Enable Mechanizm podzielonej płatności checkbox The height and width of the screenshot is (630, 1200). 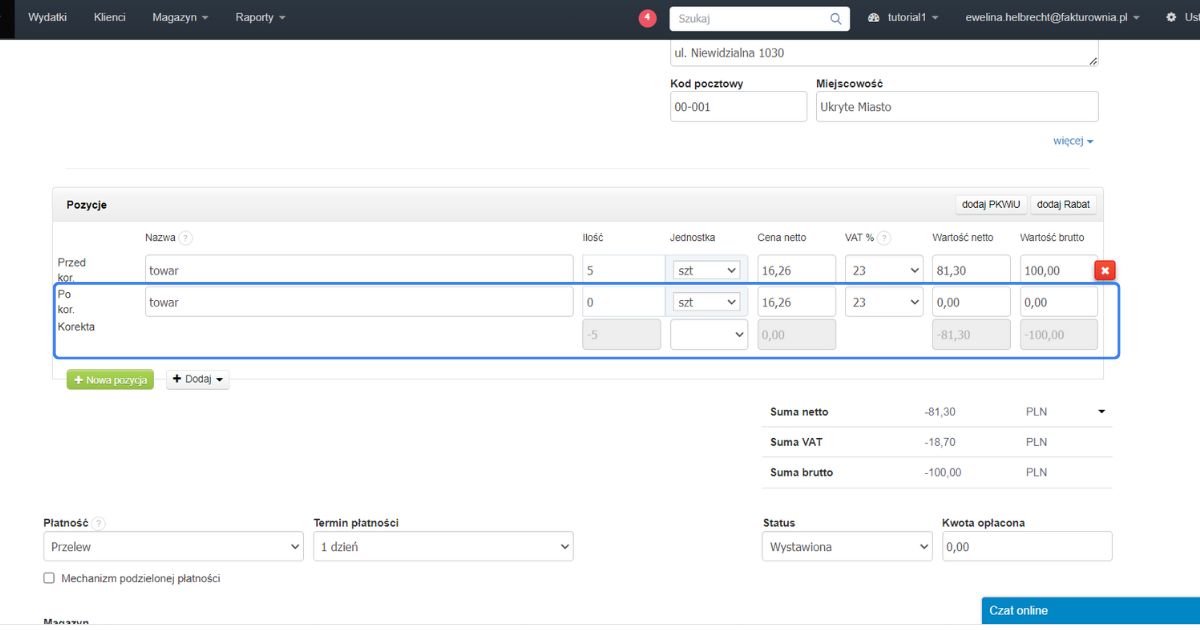(x=49, y=578)
